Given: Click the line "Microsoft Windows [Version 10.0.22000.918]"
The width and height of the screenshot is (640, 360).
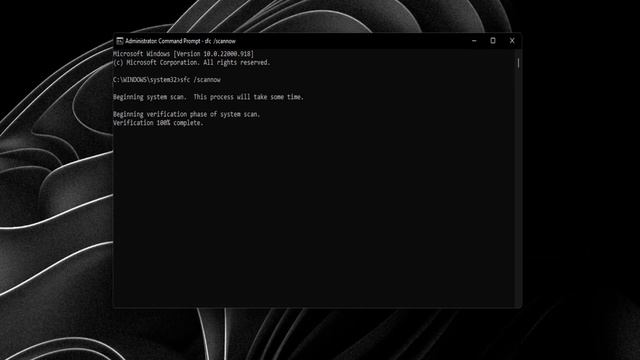Looking at the screenshot, I should coord(183,54).
